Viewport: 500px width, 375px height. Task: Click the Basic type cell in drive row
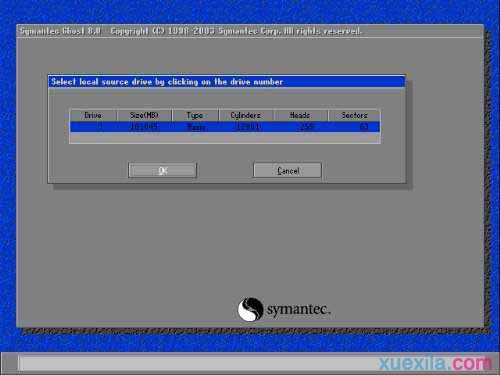(196, 127)
